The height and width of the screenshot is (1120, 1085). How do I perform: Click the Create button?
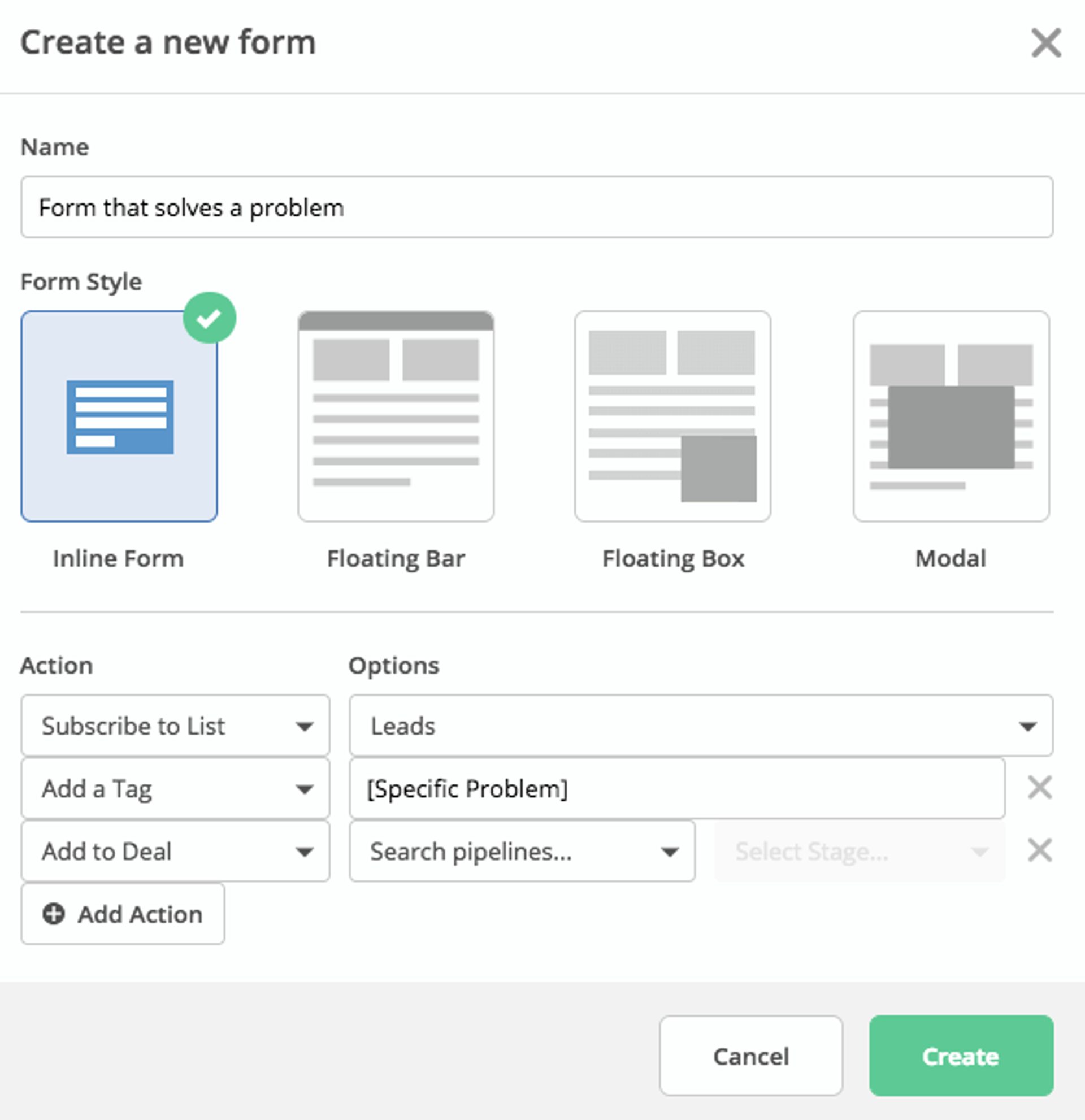[x=963, y=1057]
